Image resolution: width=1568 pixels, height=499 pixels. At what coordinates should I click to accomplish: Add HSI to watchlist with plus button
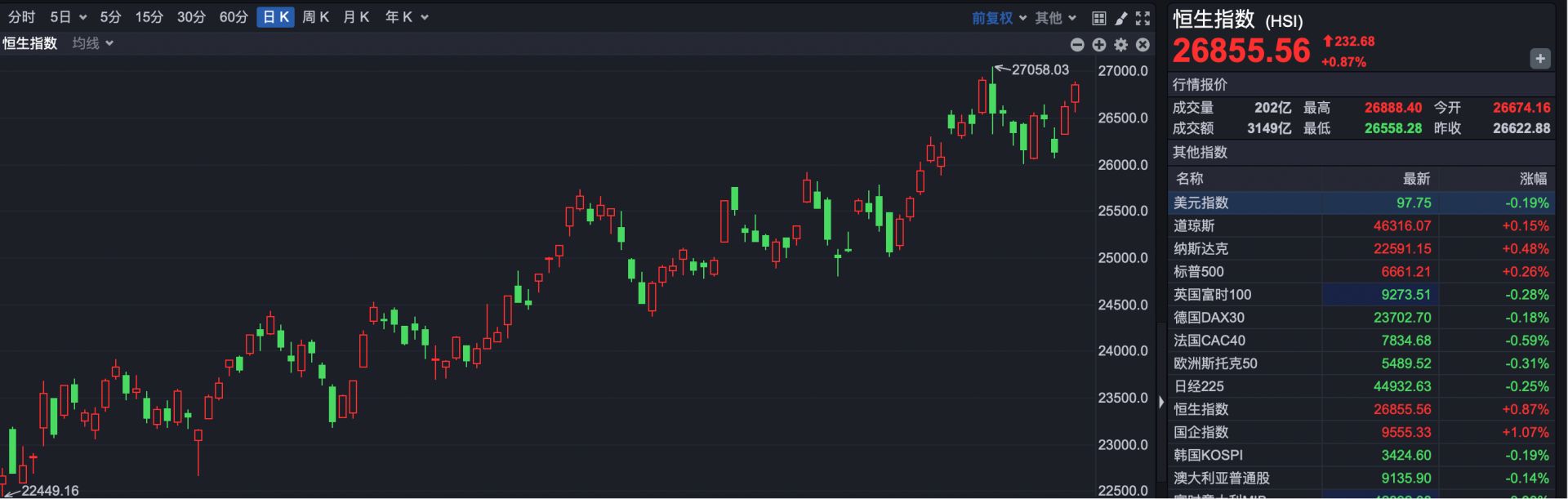(x=1539, y=59)
